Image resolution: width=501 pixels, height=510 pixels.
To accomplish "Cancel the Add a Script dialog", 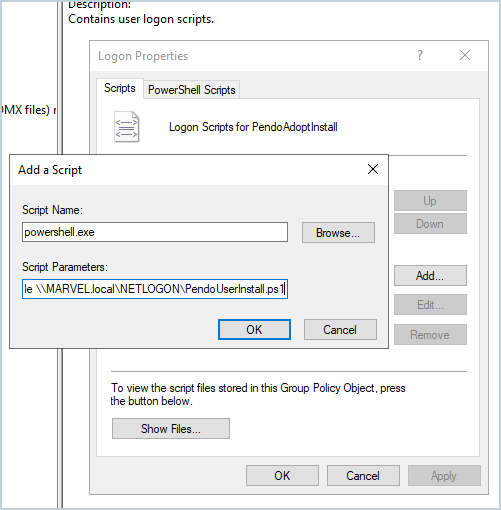I will 340,330.
